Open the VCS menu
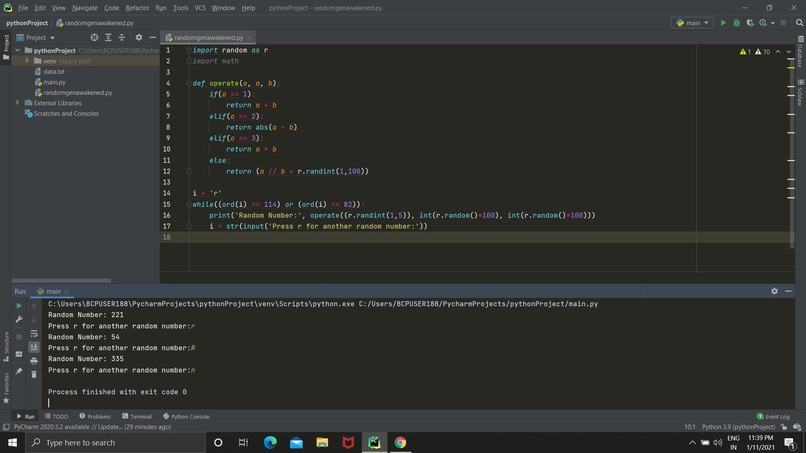This screenshot has height=453, width=806. point(200,8)
